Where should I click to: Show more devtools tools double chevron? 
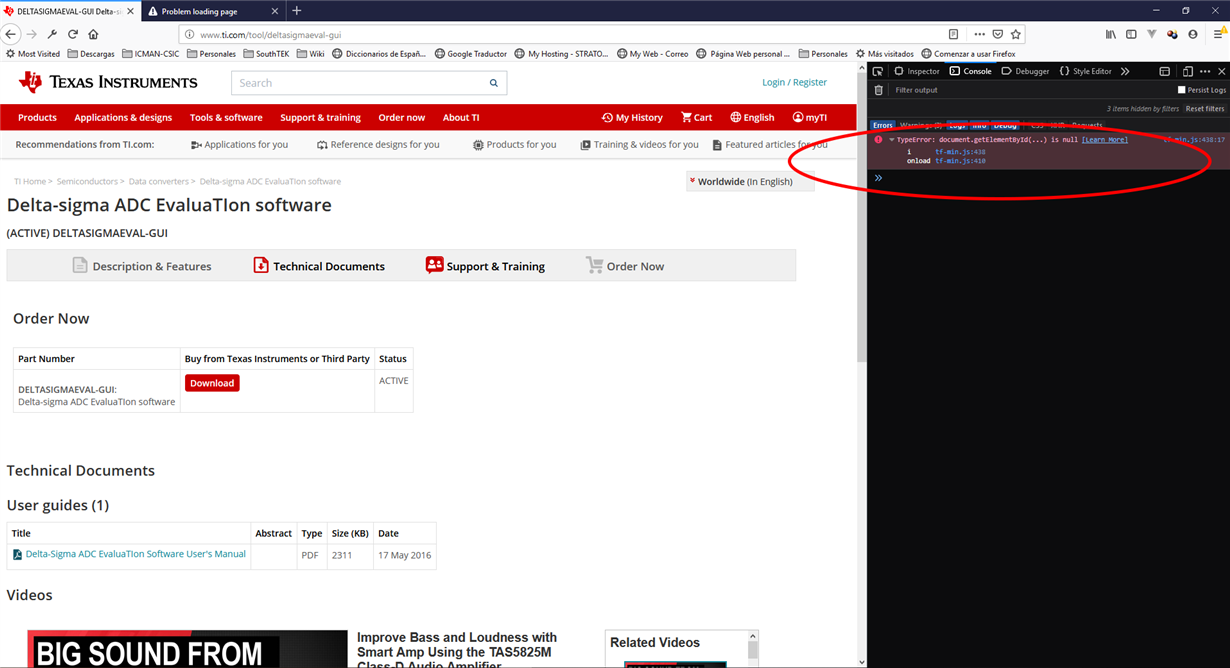click(1125, 71)
